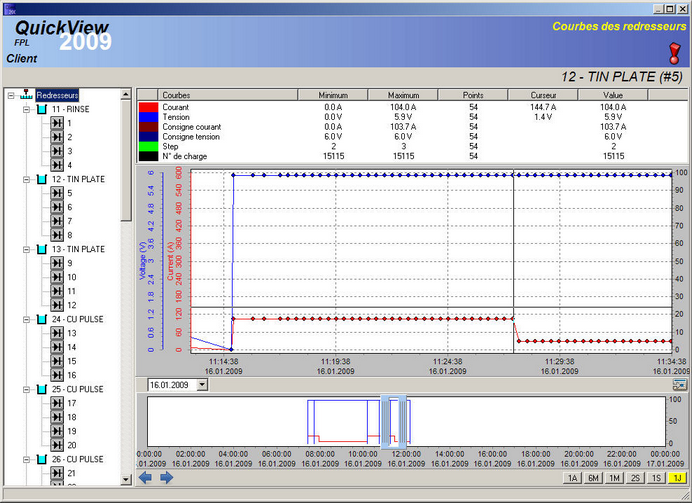Select rectifier 12 diode icon
This screenshot has height=503, width=692.
tap(57, 305)
